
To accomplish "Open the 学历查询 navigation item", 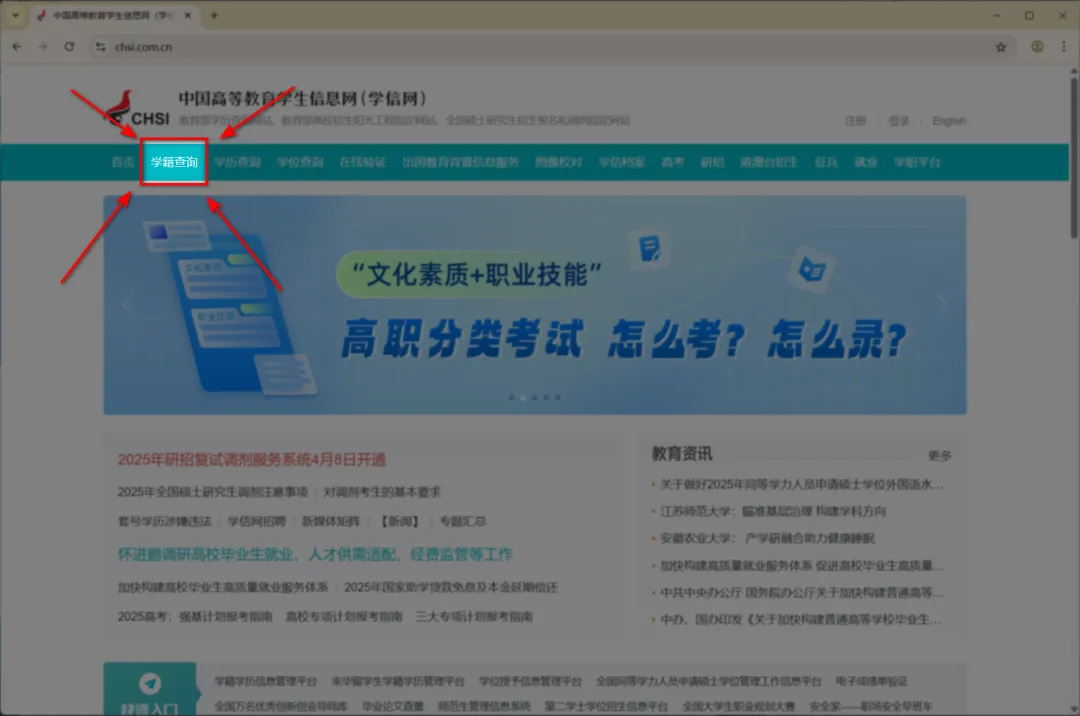I will point(238,162).
